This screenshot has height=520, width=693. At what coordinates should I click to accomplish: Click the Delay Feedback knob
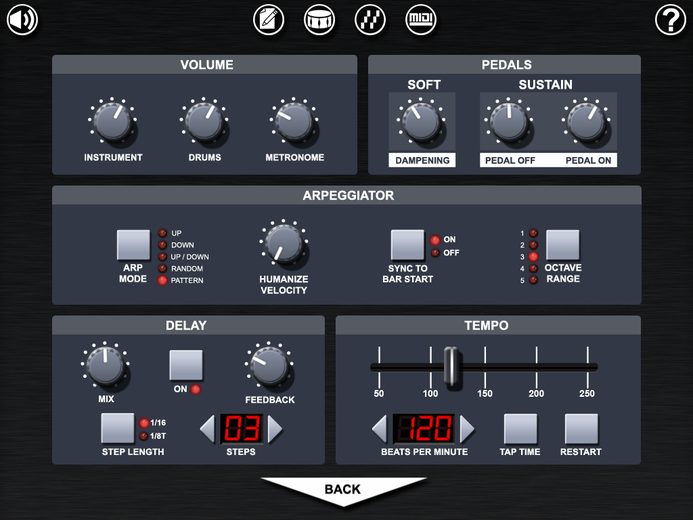point(269,366)
